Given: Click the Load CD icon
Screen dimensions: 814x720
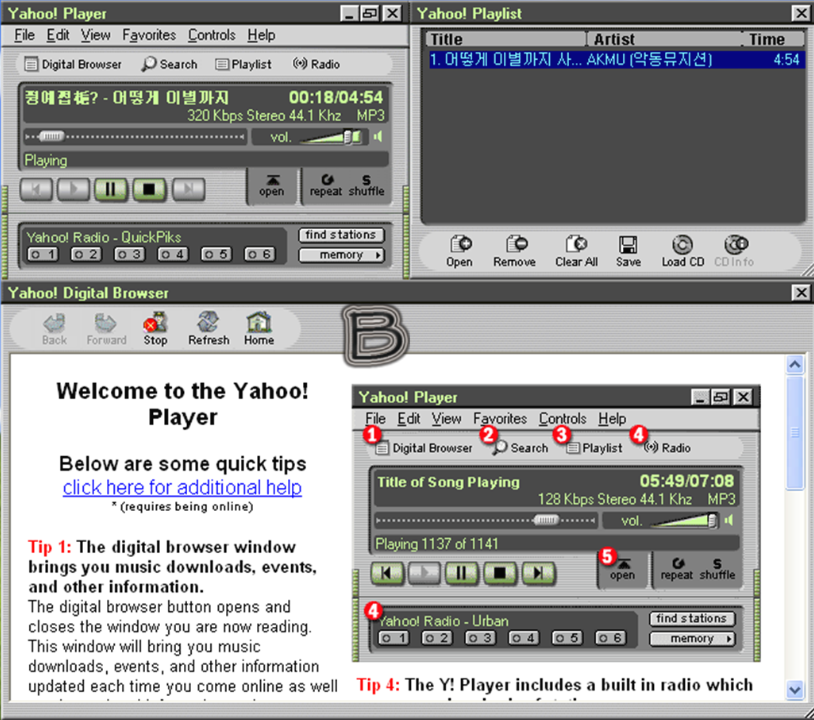Looking at the screenshot, I should coord(682,251).
